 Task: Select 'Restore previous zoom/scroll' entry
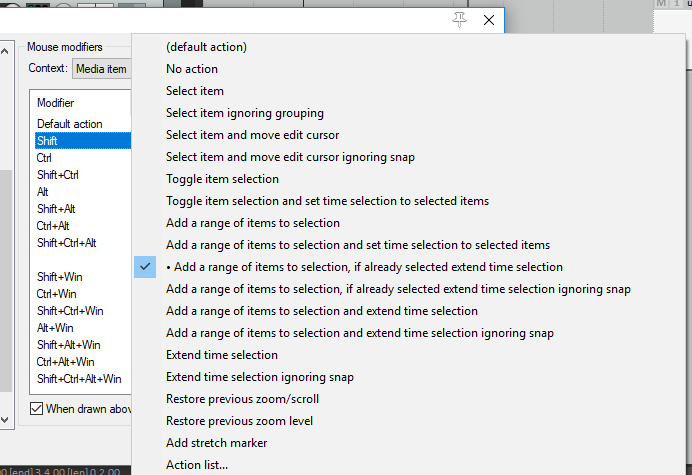coord(243,399)
